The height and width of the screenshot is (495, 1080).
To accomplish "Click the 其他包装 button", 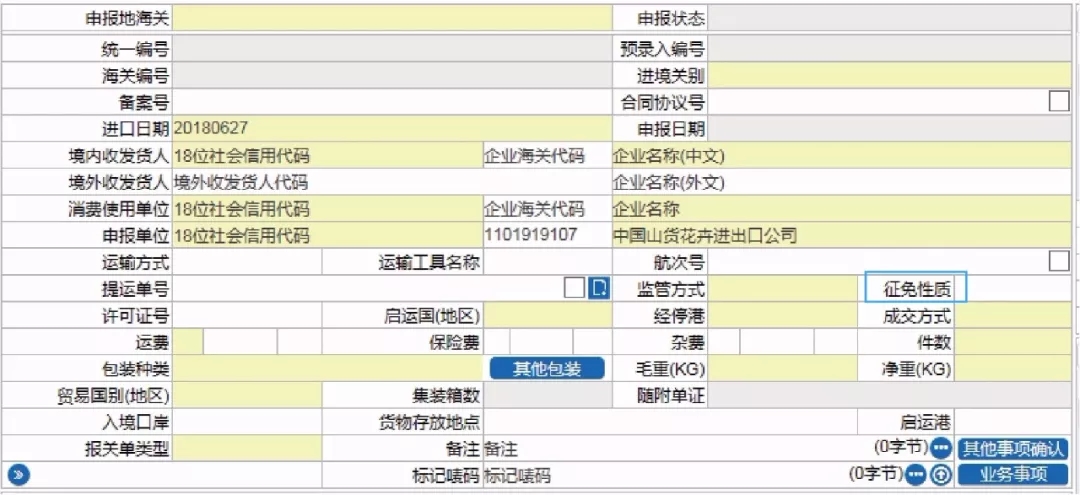I will (547, 368).
